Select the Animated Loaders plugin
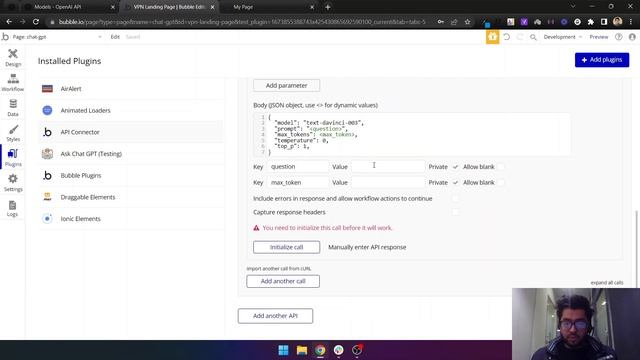This screenshot has width=640, height=360. tap(131, 110)
